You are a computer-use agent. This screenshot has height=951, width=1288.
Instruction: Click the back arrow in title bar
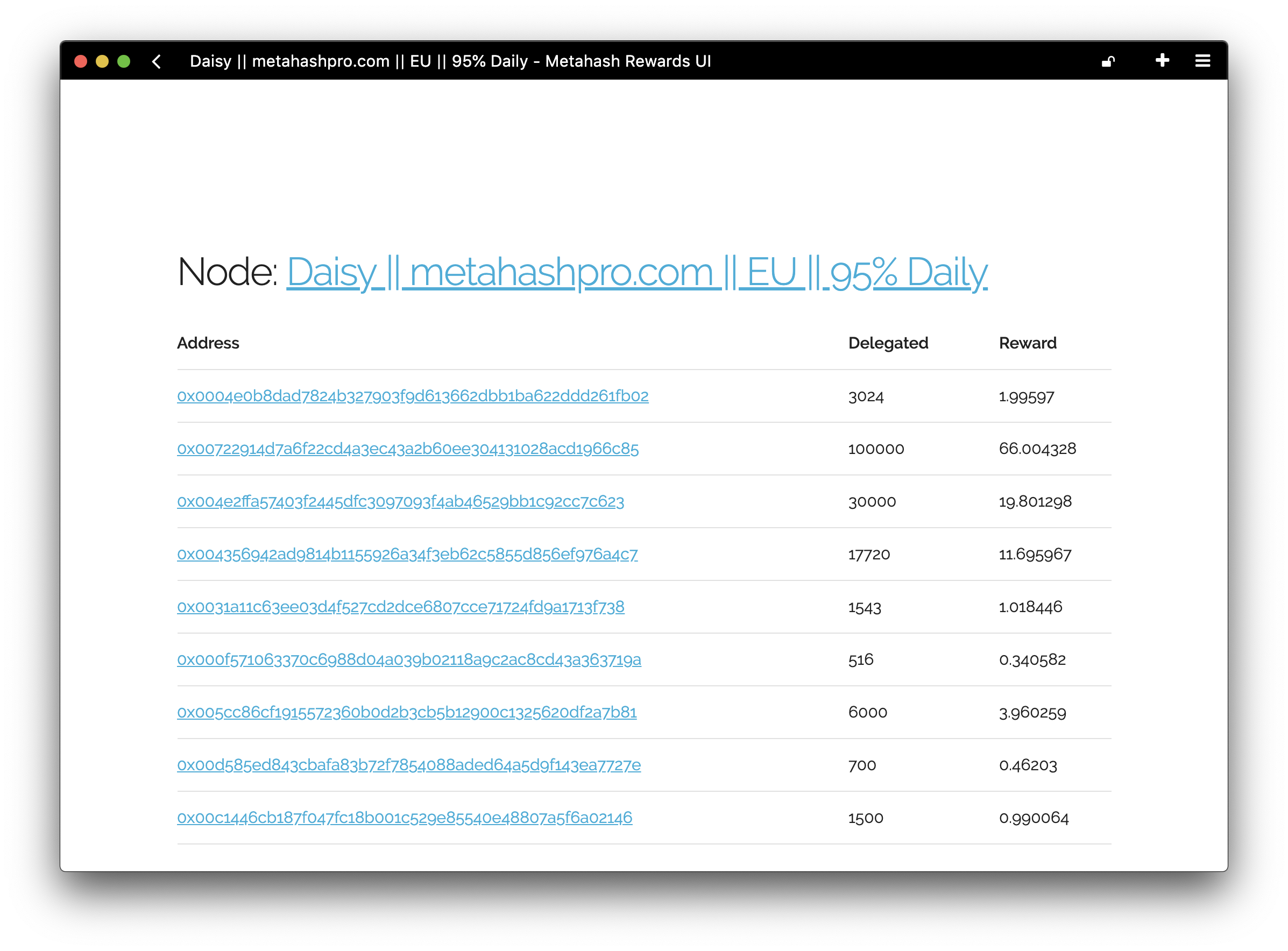[157, 62]
